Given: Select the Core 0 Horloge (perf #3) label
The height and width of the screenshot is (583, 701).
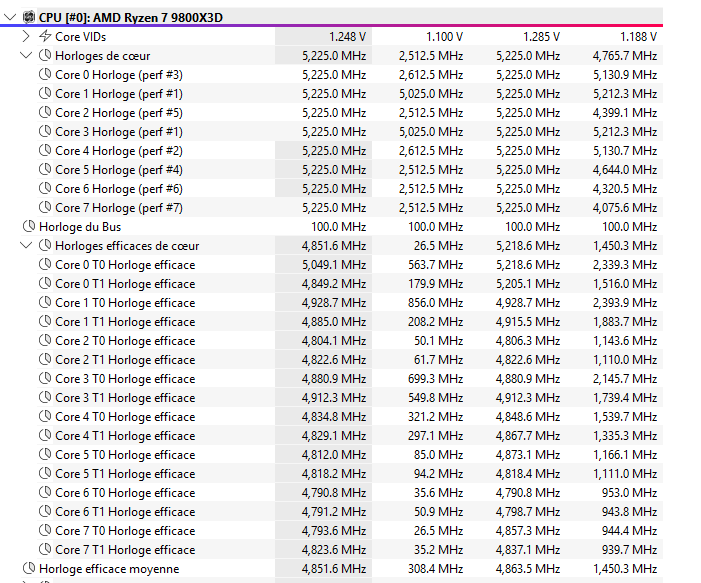Looking at the screenshot, I should (119, 75).
